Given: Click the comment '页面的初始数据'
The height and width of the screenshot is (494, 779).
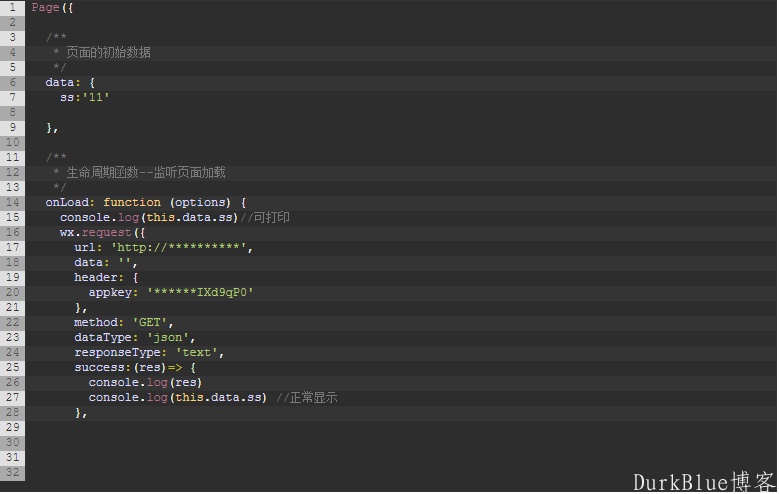Looking at the screenshot, I should coord(108,52).
